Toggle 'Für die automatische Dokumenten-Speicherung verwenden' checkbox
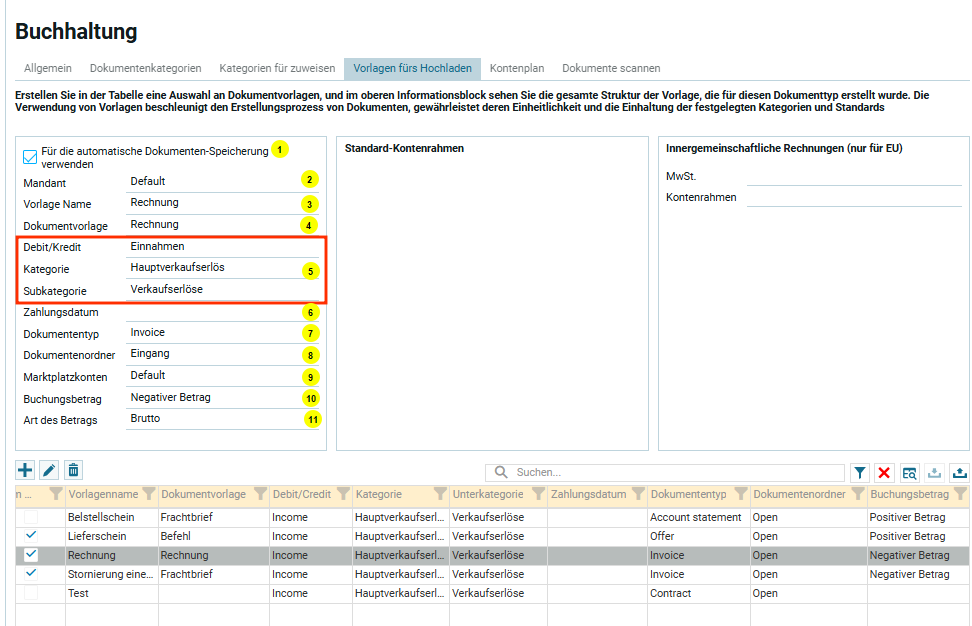The image size is (972, 626). coord(31,157)
